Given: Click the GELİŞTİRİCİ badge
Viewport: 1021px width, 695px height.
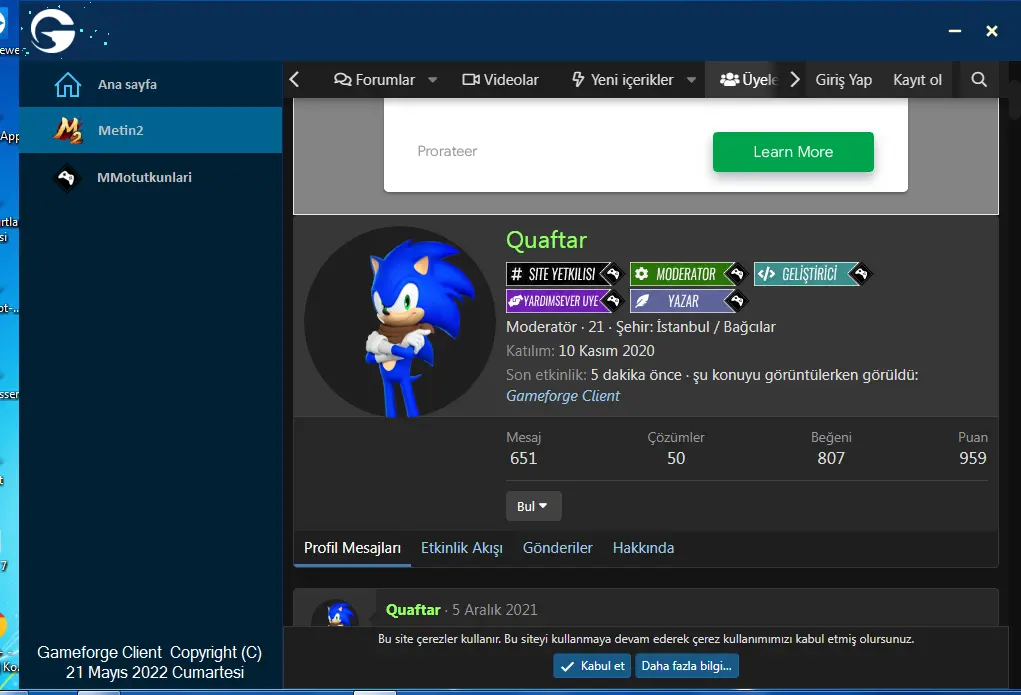Looking at the screenshot, I should click(x=812, y=274).
